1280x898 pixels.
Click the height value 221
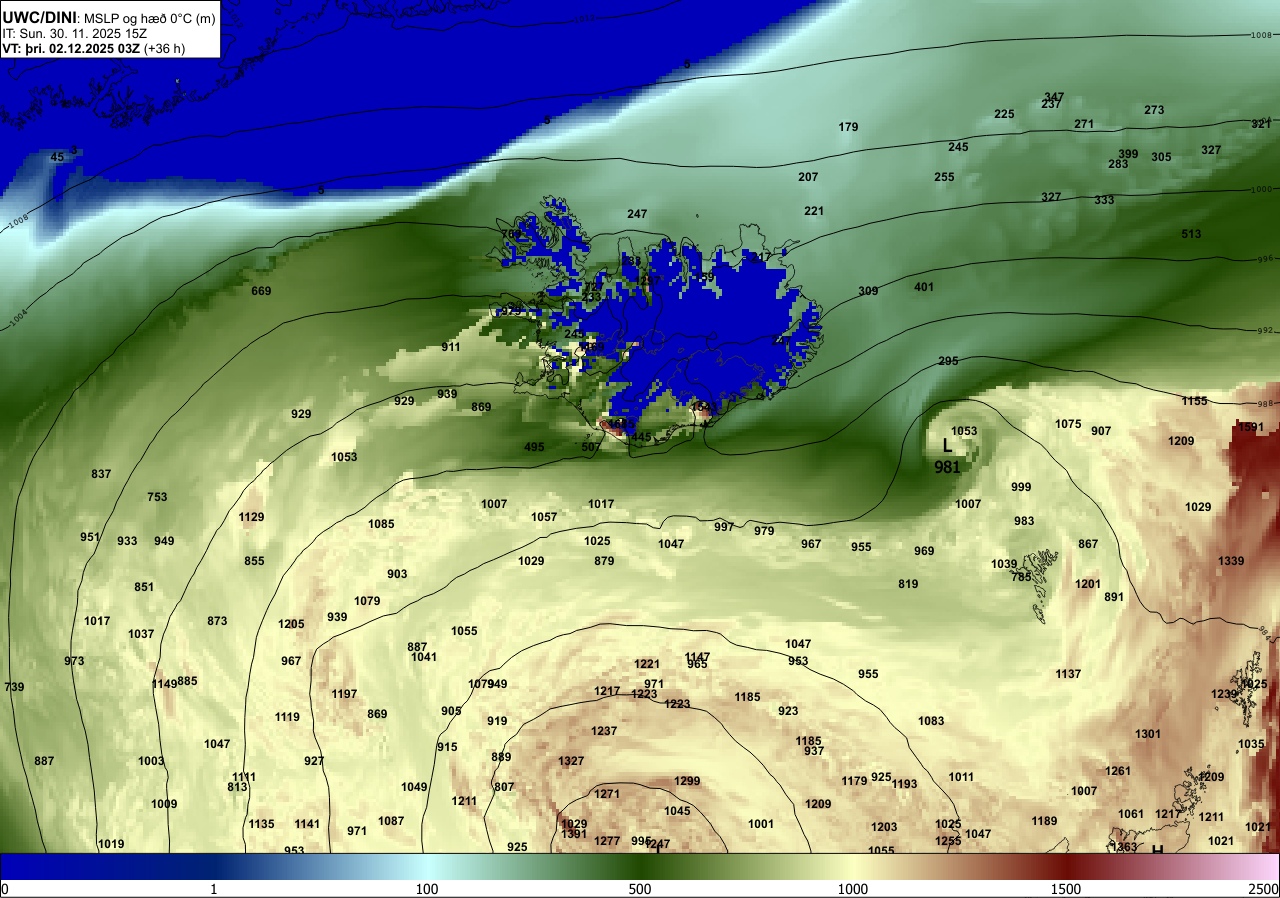click(x=814, y=211)
